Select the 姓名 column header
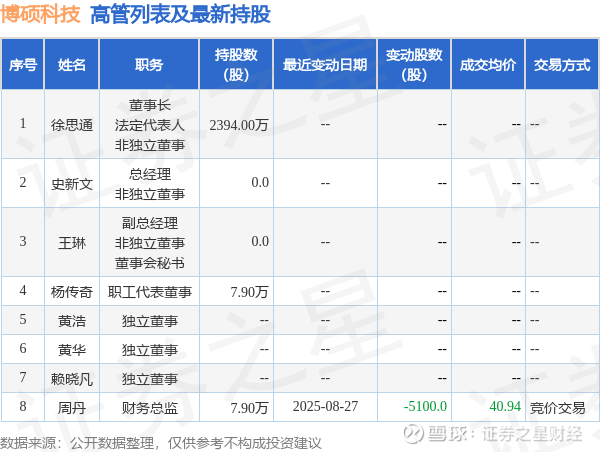Image resolution: width=600 pixels, height=452 pixels. 72,64
